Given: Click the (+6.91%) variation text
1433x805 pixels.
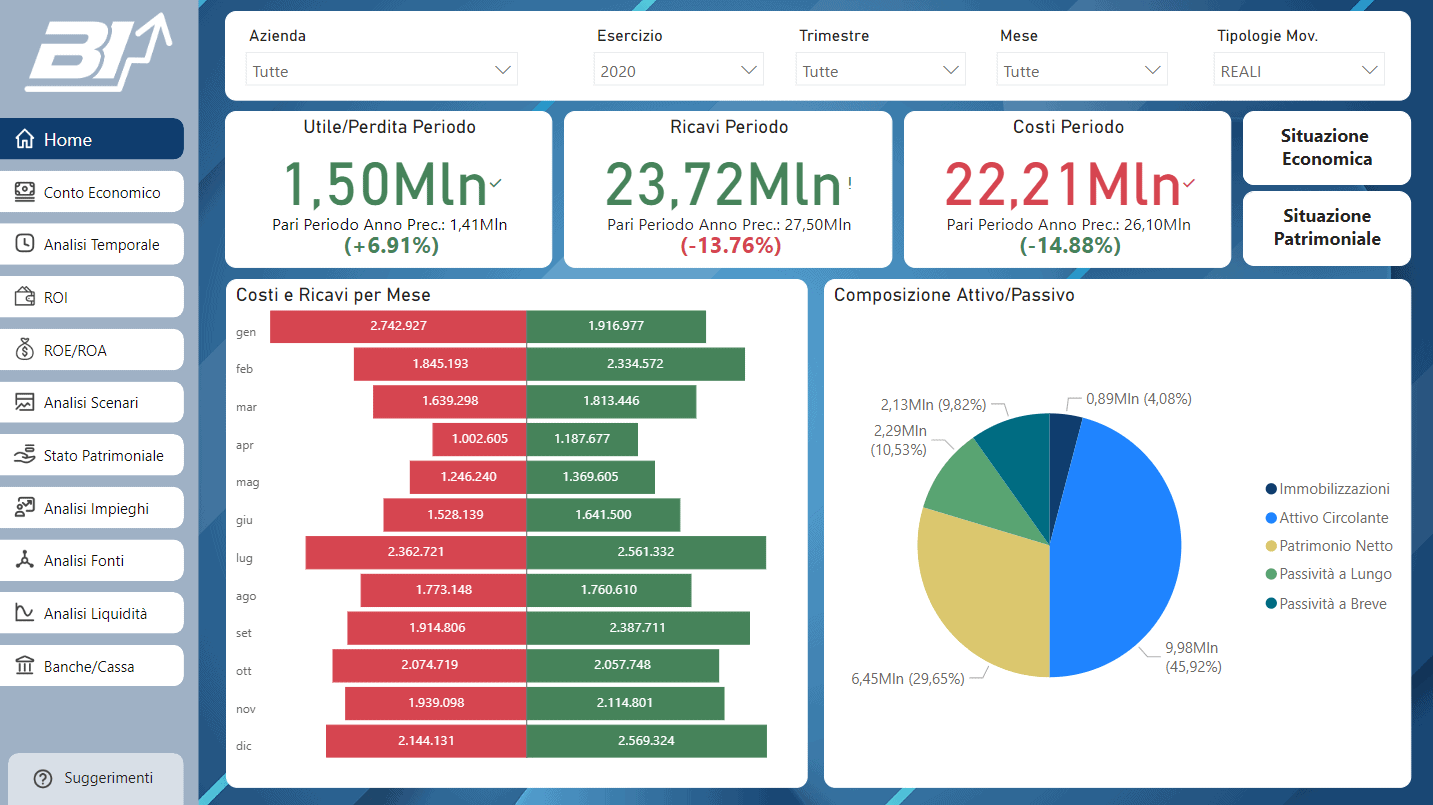Looking at the screenshot, I should coord(390,246).
